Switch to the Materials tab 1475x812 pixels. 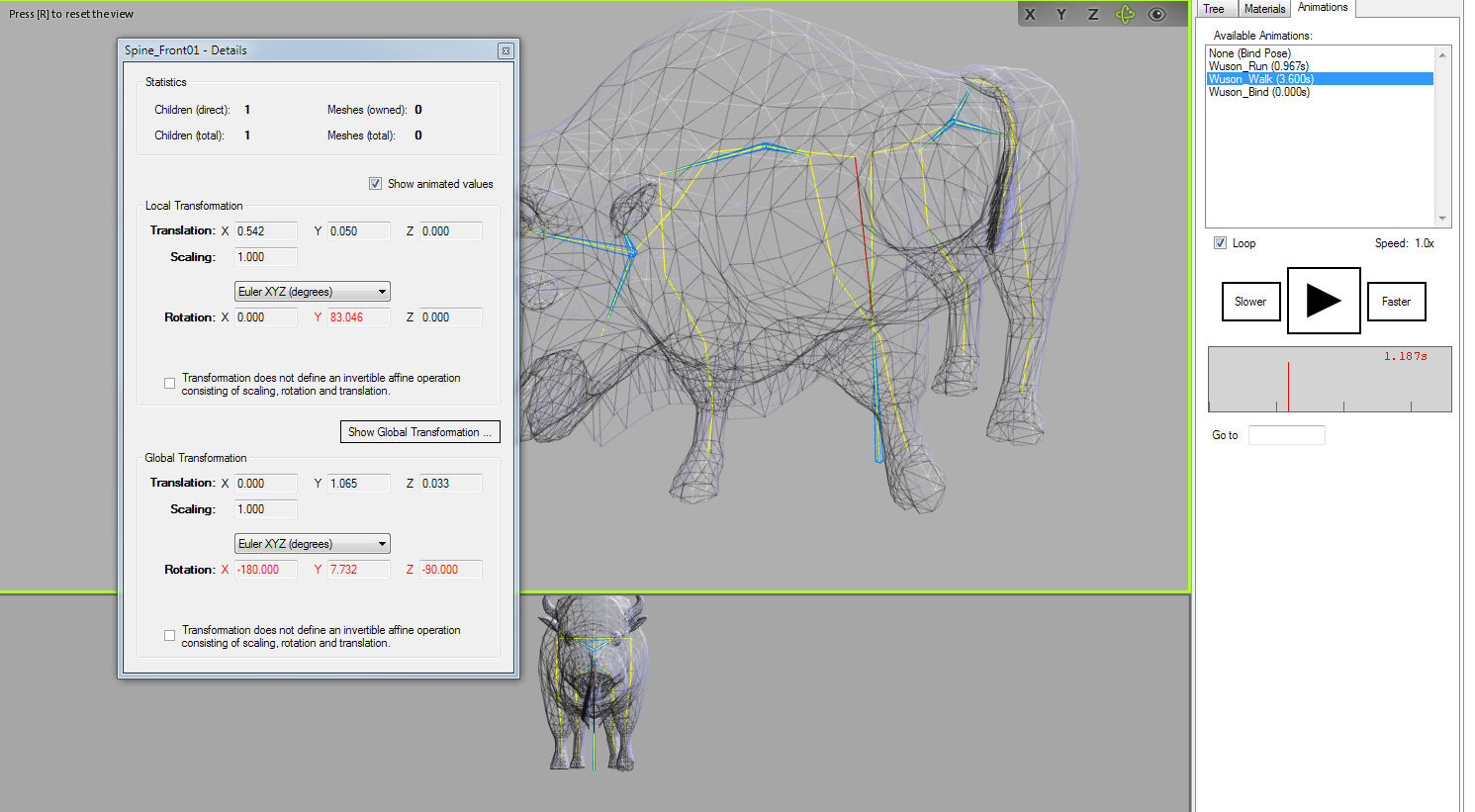click(x=1264, y=9)
